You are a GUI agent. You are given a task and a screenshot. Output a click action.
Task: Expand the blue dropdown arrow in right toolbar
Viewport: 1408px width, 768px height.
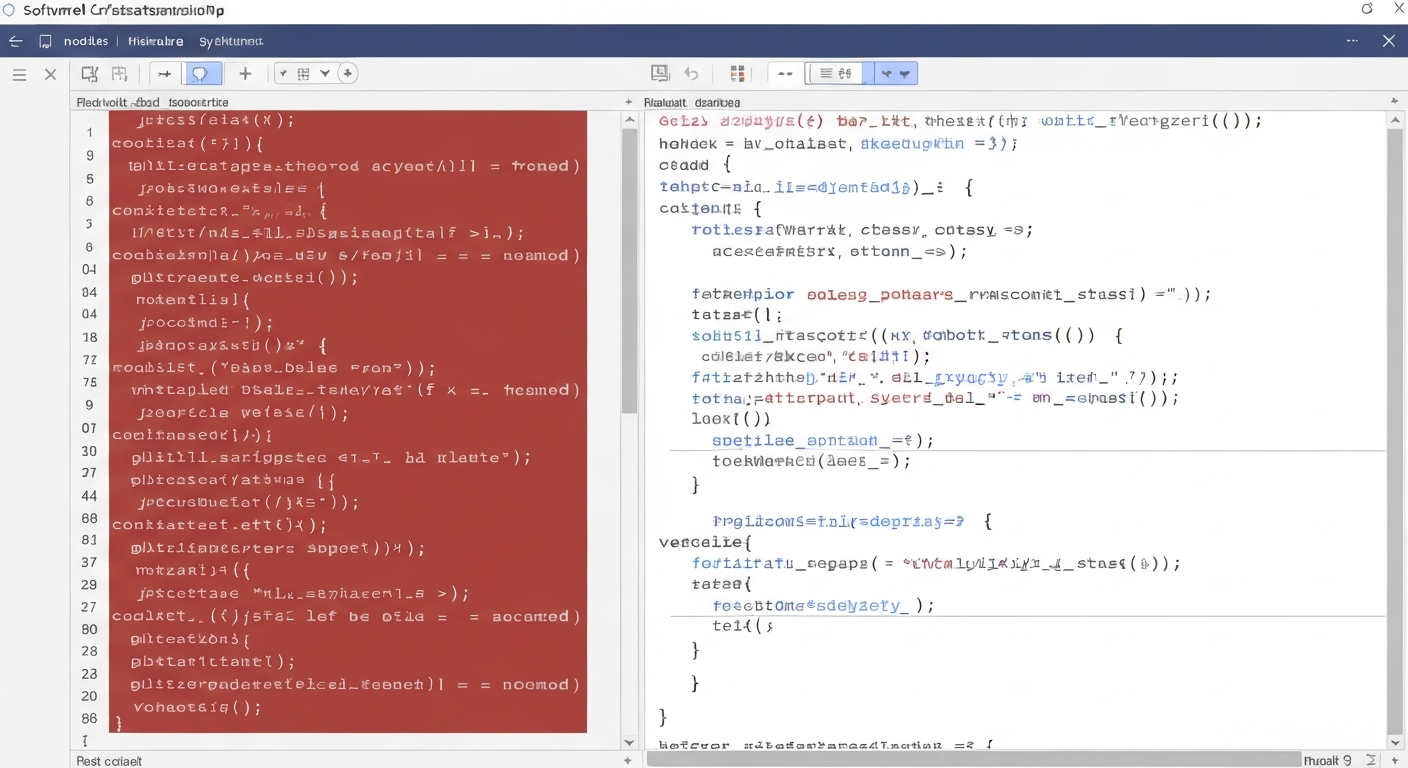(x=904, y=74)
